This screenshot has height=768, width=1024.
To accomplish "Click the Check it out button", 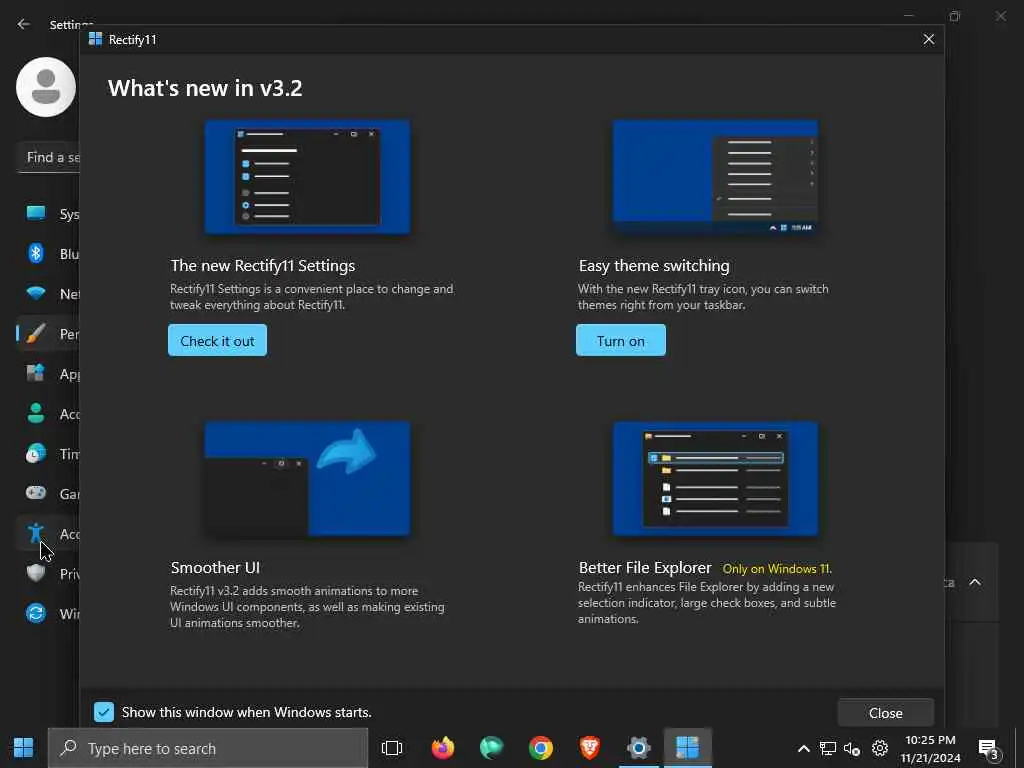I will click(x=217, y=340).
